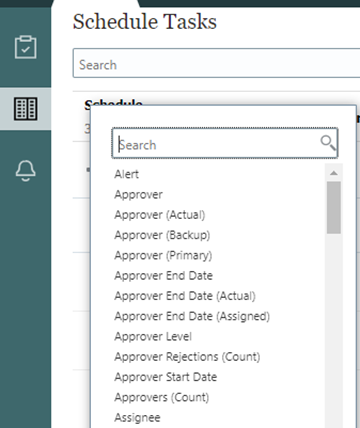This screenshot has width=360, height=428.
Task: Select Approver Start Date option
Action: tap(166, 377)
